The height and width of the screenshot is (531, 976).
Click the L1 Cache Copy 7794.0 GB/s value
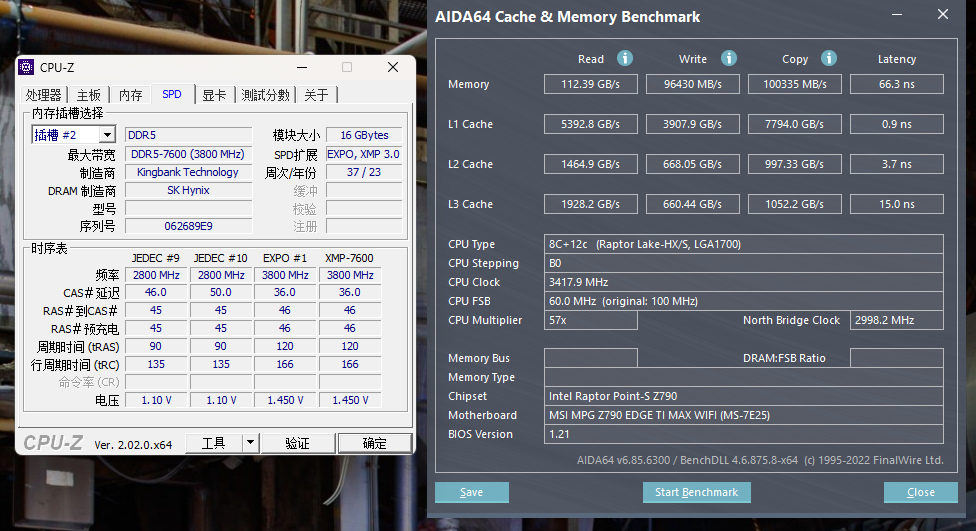coord(795,124)
